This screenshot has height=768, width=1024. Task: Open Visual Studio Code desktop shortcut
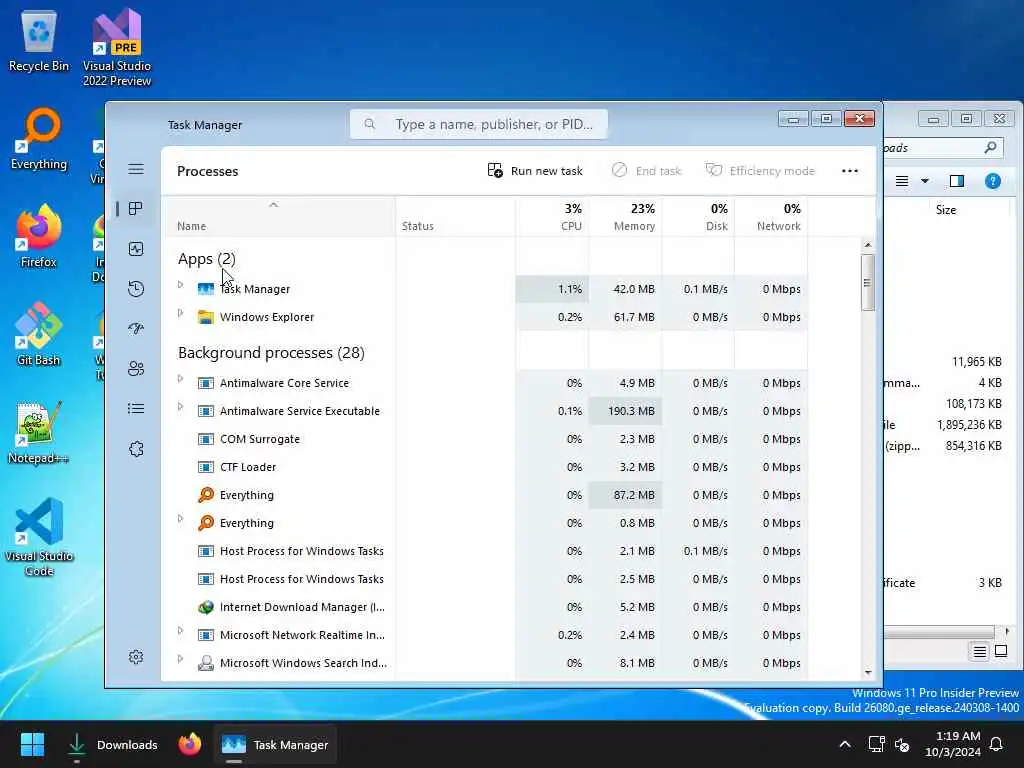click(x=39, y=537)
